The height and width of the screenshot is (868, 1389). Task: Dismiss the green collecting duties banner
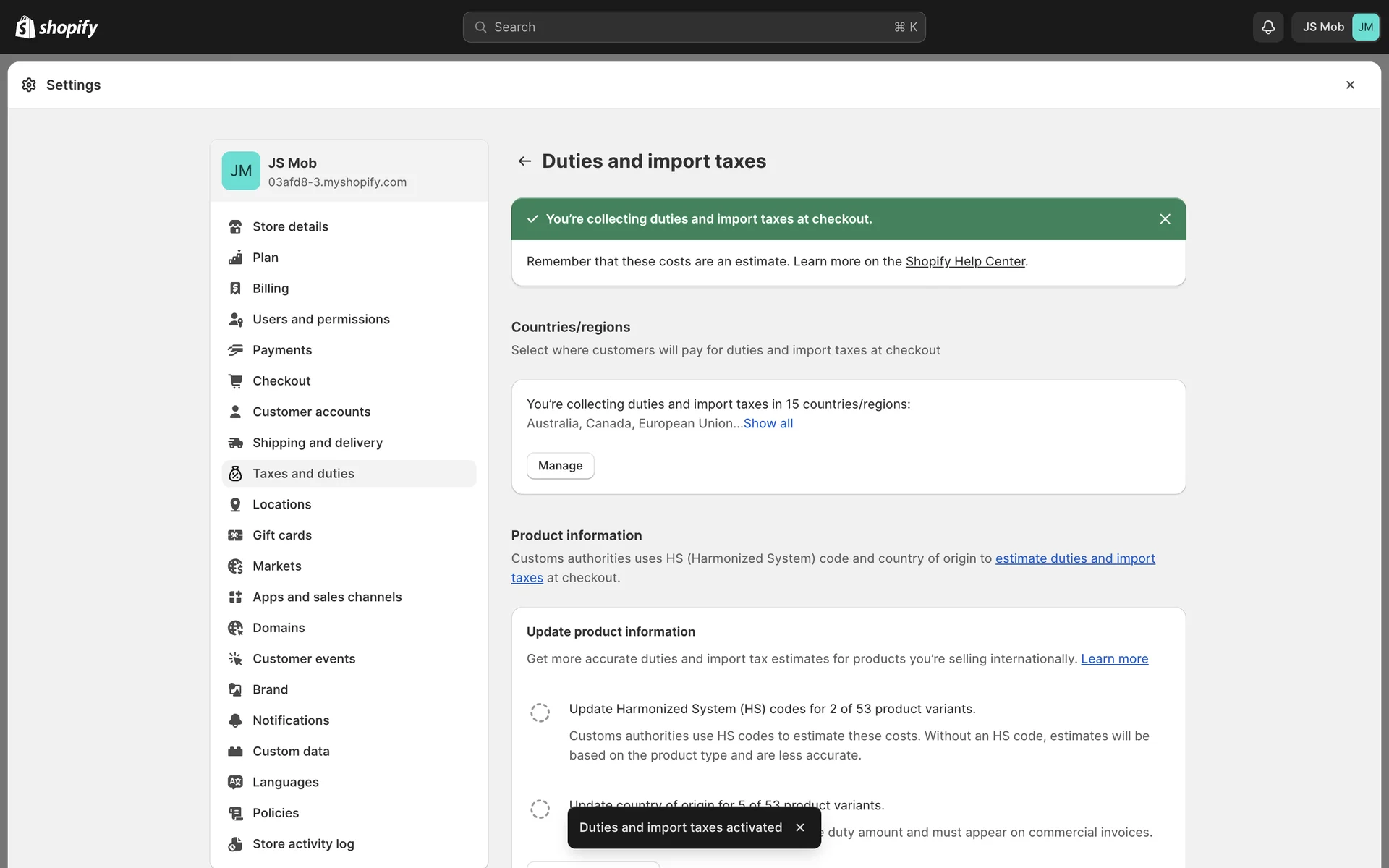[1165, 218]
